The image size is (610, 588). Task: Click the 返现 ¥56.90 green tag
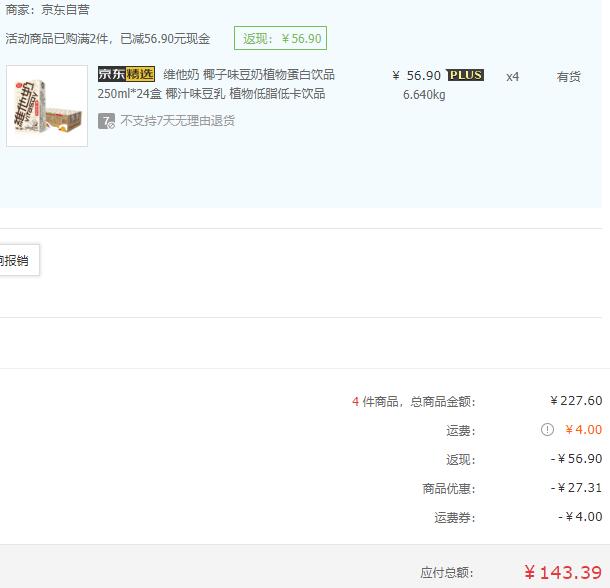pyautogui.click(x=280, y=38)
